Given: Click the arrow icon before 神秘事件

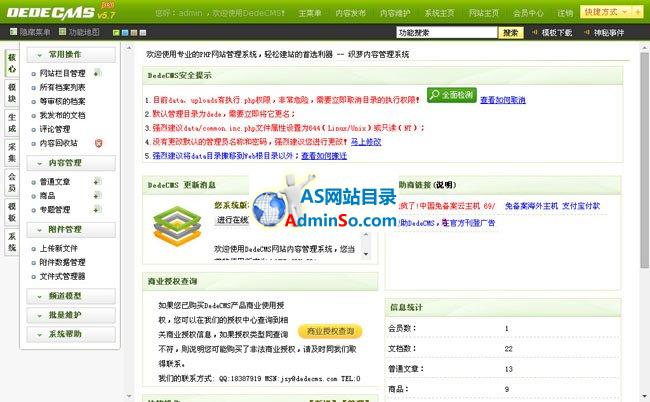Looking at the screenshot, I should [587, 32].
